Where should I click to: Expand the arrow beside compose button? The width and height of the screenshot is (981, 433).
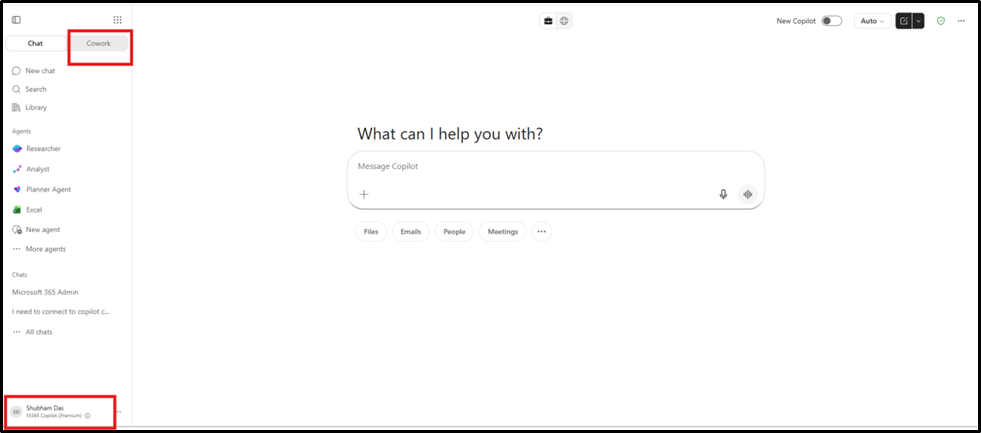tap(918, 21)
